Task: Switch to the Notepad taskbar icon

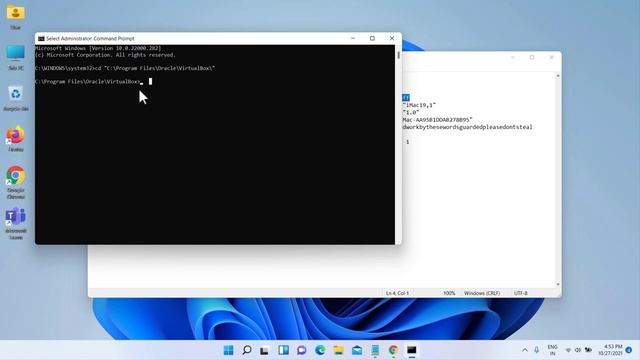Action: [375, 350]
